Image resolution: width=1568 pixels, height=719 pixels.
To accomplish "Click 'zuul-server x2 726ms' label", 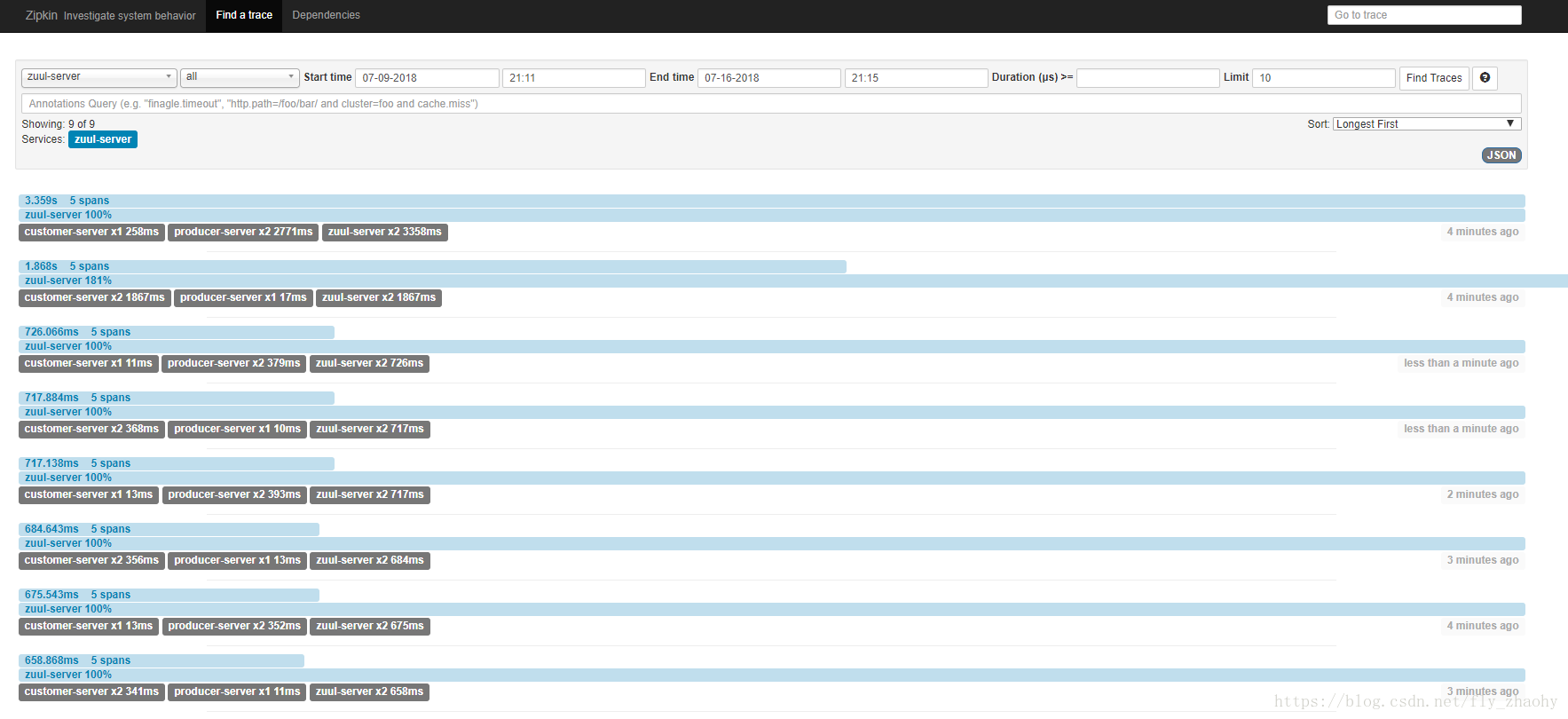I will 369,364.
